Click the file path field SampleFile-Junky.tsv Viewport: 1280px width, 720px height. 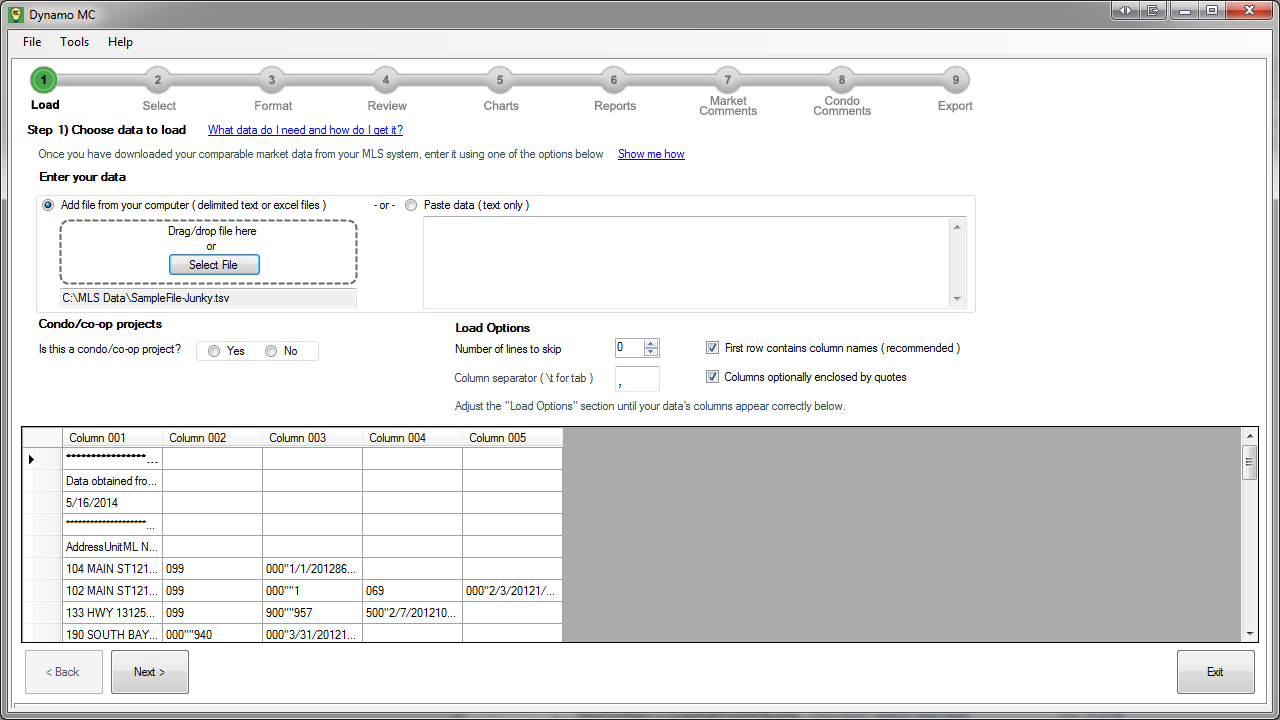click(x=208, y=297)
